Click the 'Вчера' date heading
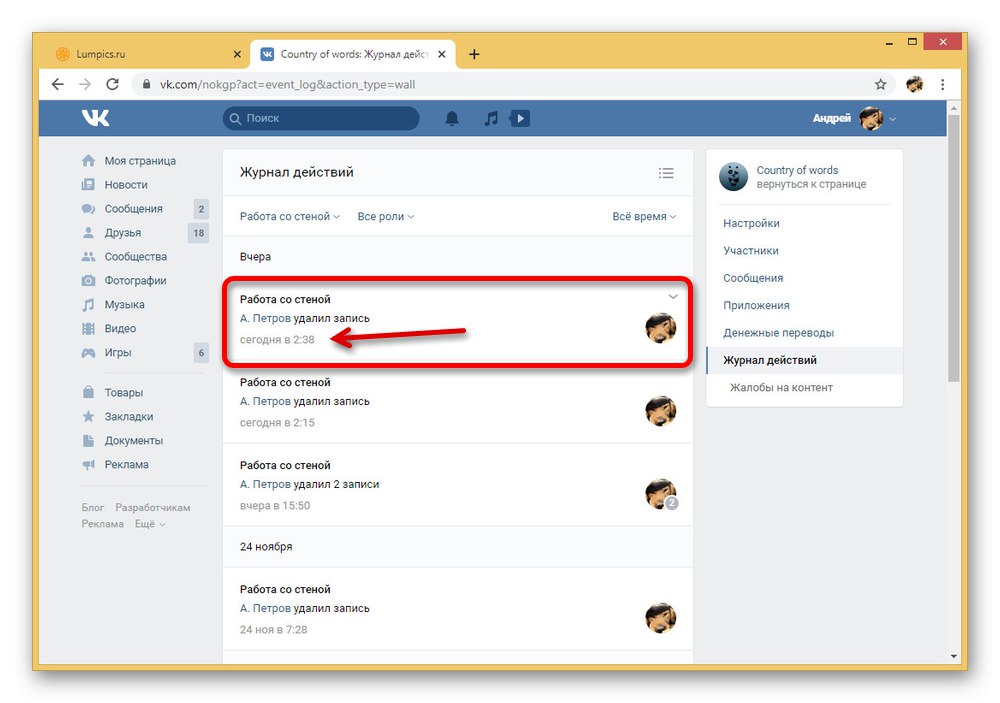 tap(255, 256)
